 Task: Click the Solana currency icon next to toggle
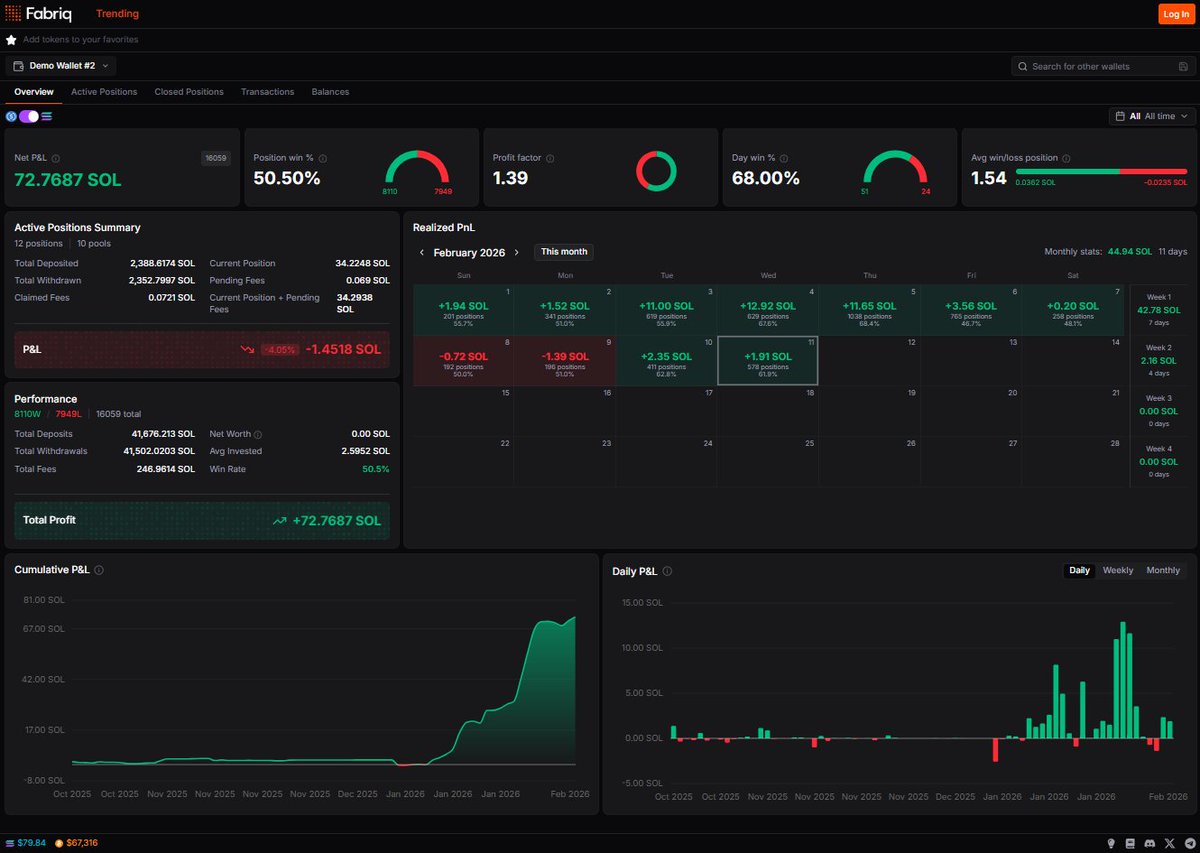[47, 116]
